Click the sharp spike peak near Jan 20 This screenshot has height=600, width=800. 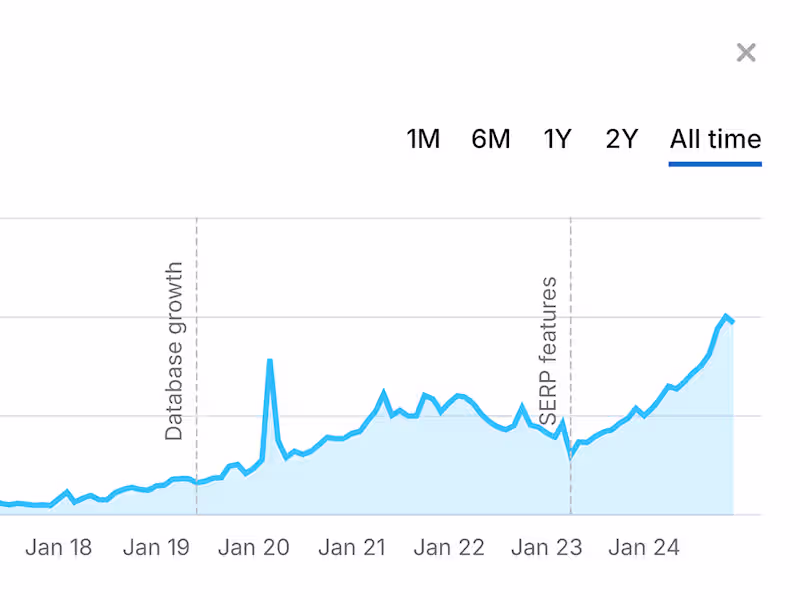click(270, 361)
